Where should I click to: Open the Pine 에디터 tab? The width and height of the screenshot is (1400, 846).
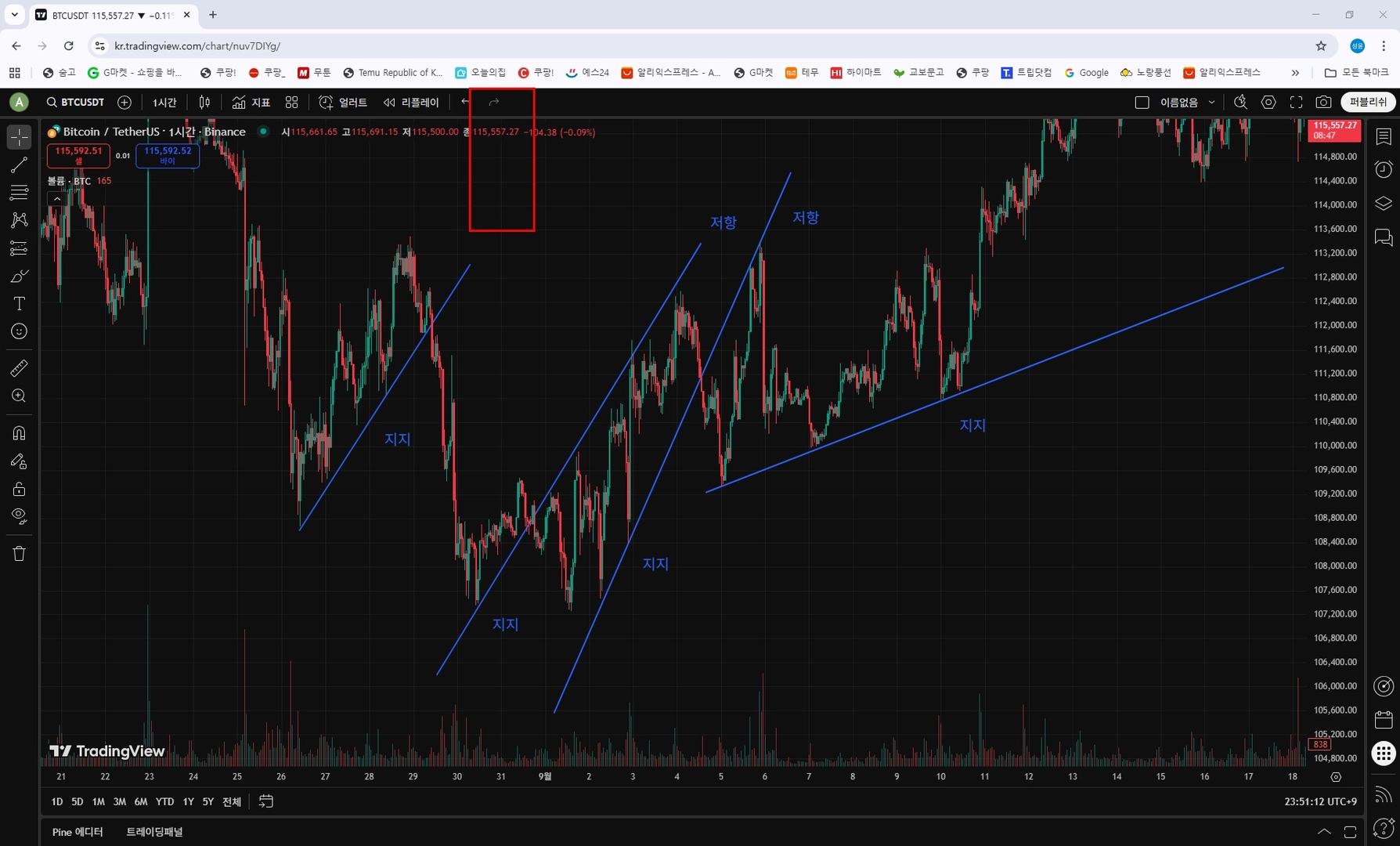click(78, 832)
